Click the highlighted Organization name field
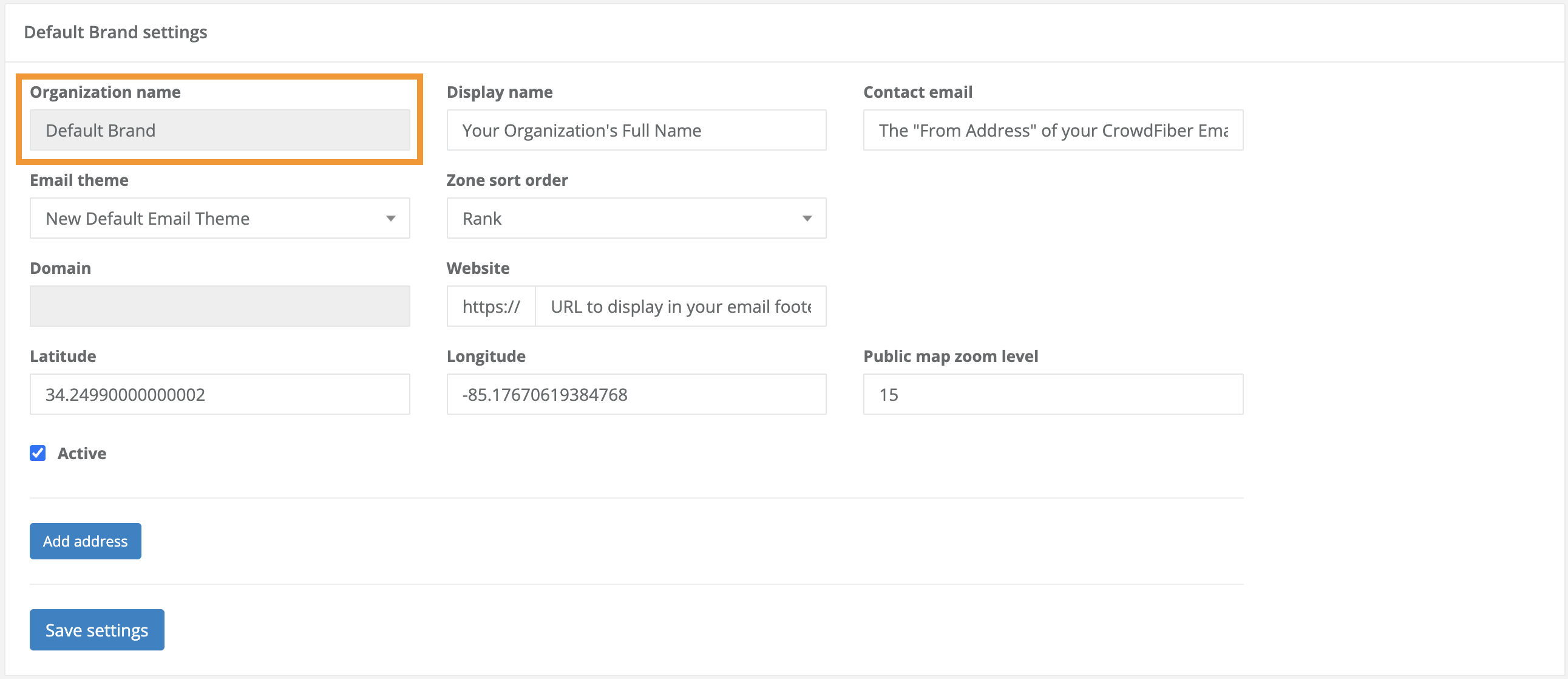This screenshot has width=1568, height=679. click(x=219, y=130)
